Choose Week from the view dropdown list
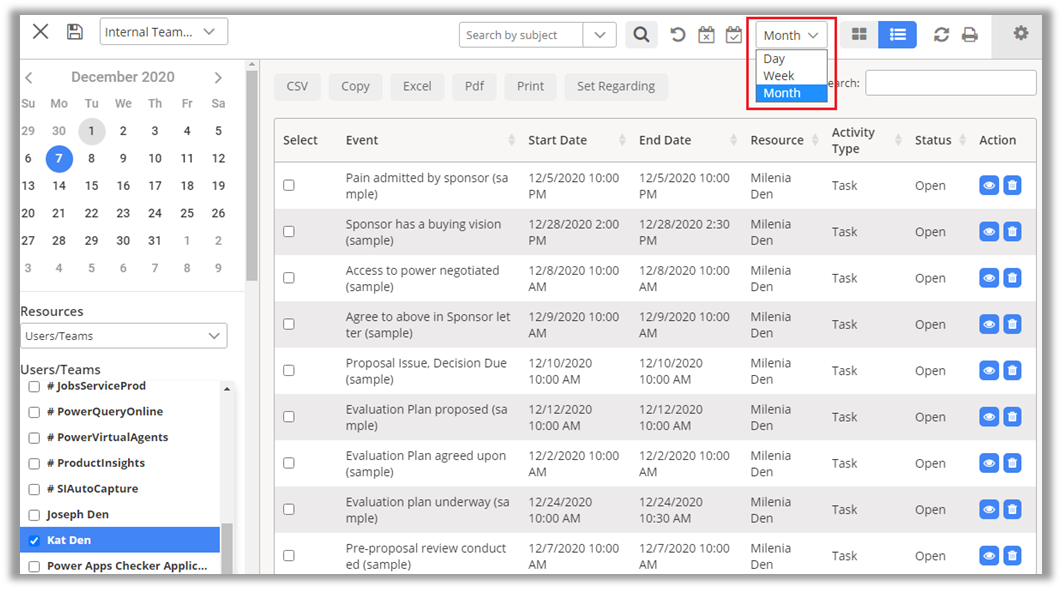Image resolution: width=1062 pixels, height=589 pixels. 779,75
